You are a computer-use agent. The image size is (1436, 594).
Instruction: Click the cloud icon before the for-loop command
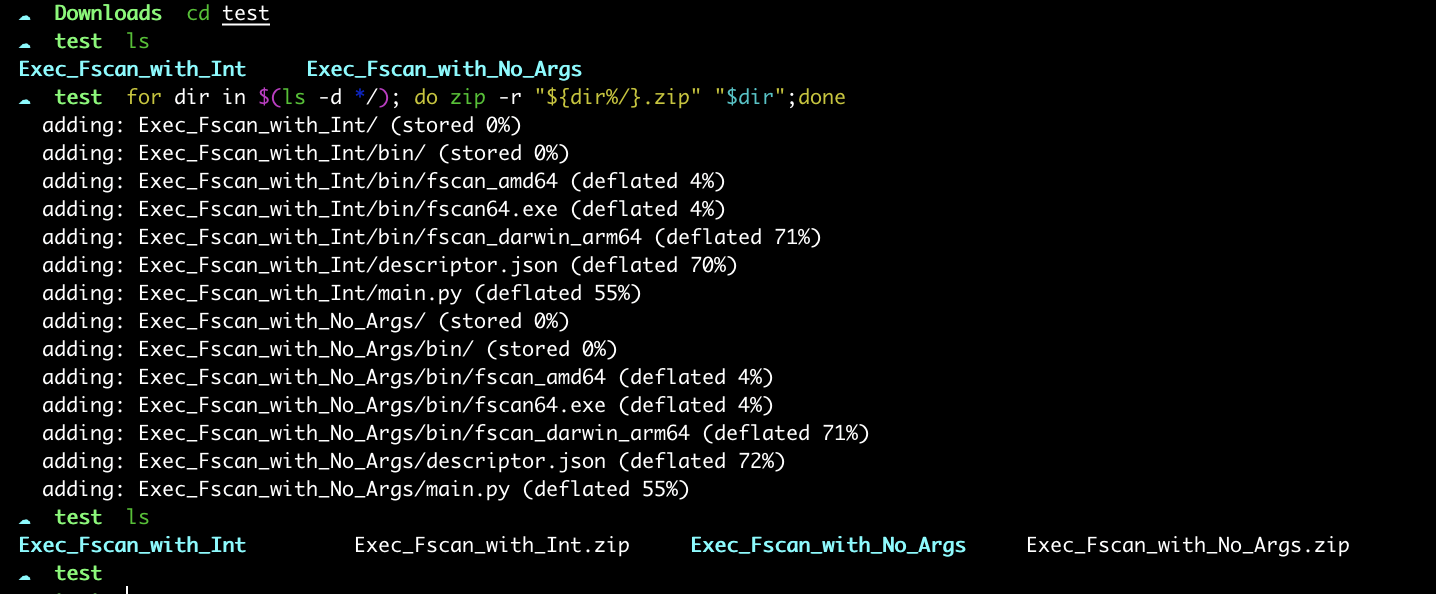[25, 98]
